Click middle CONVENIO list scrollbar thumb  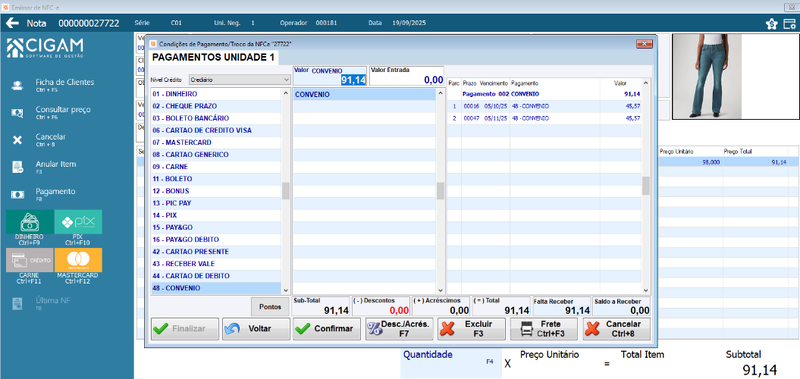pyautogui.click(x=440, y=191)
